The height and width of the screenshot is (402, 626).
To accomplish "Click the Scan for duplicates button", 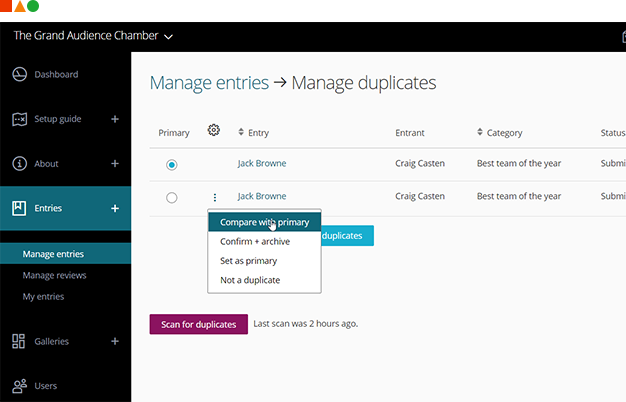I will (198, 324).
